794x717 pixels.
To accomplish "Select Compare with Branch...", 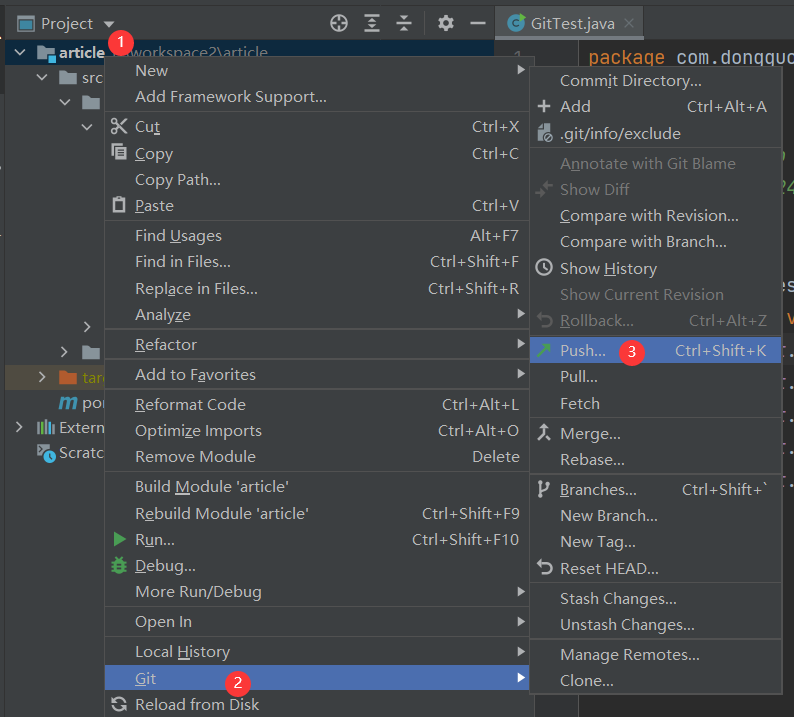I will [x=655, y=242].
